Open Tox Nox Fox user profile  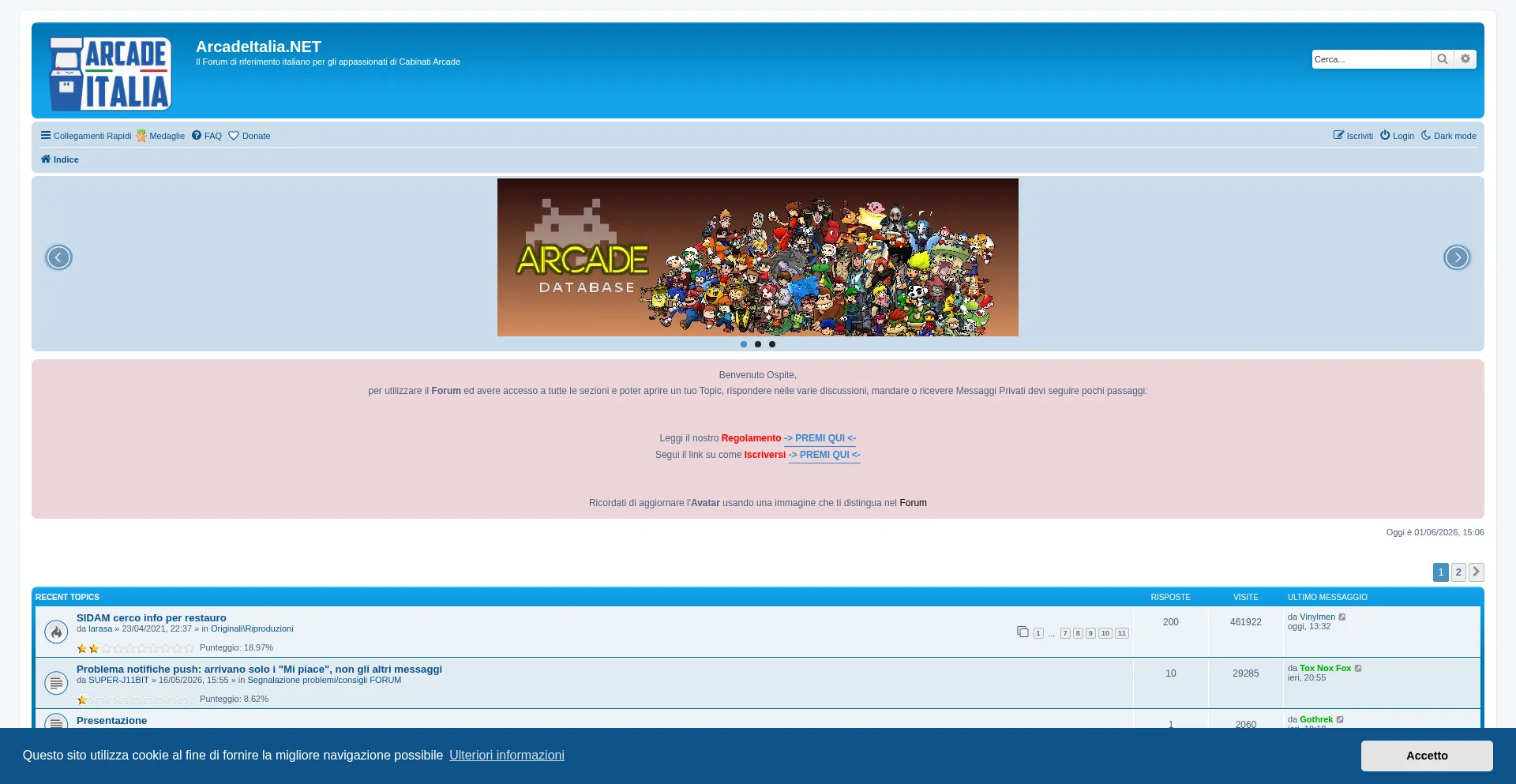click(x=1325, y=669)
